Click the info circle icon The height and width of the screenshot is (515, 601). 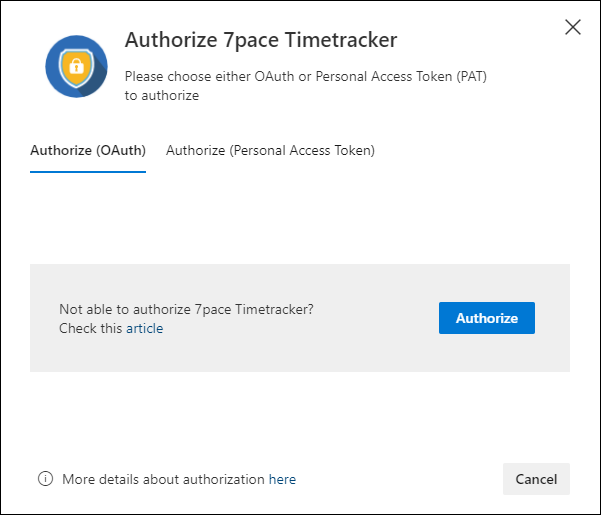45,479
